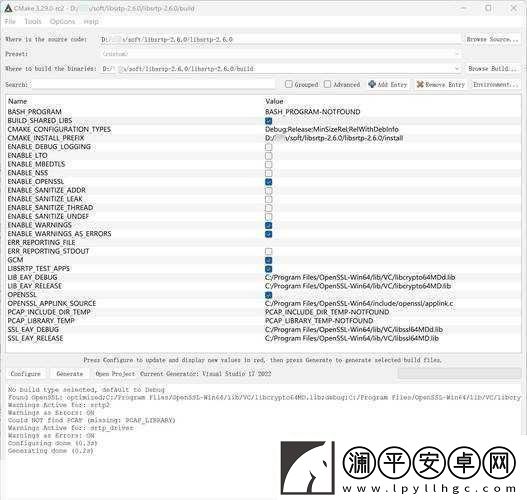The width and height of the screenshot is (527, 500).
Task: Select the CMAKE_CONFIGURATION_TYPES value
Action: coord(332,129)
